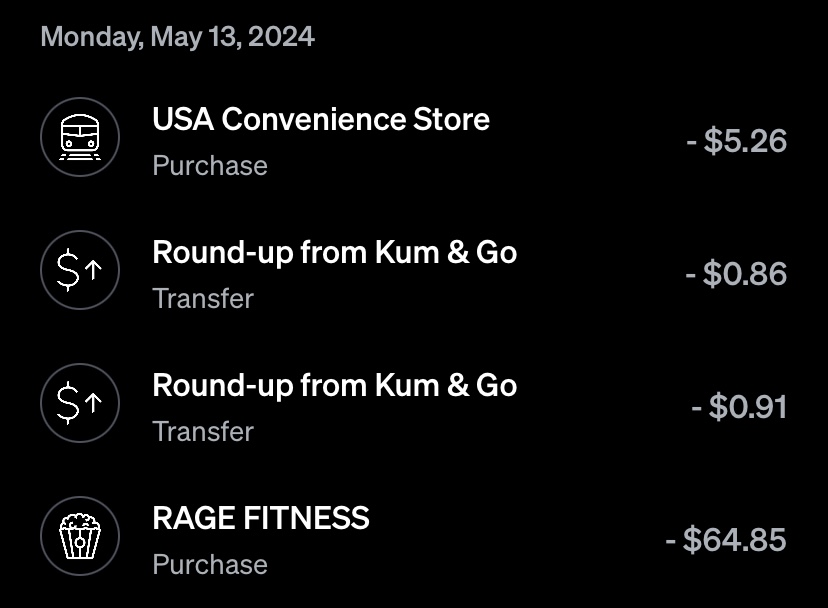The width and height of the screenshot is (828, 608).
Task: Open the Kum & Go round-up title for $0.91
Action: tap(334, 386)
